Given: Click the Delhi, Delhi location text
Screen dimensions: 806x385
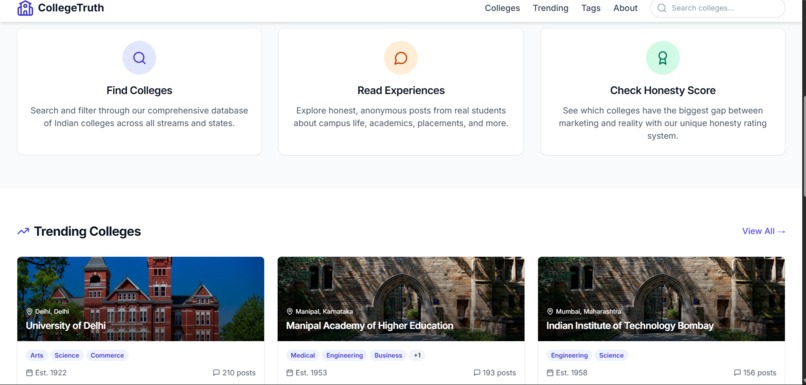Looking at the screenshot, I should point(52,311).
